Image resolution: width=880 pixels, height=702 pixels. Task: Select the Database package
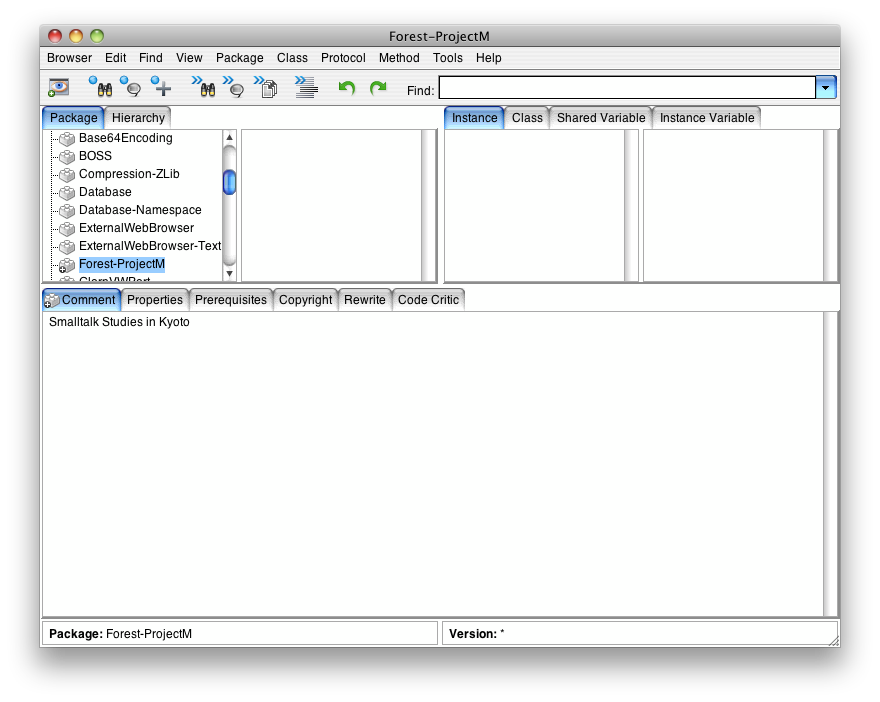(x=105, y=192)
